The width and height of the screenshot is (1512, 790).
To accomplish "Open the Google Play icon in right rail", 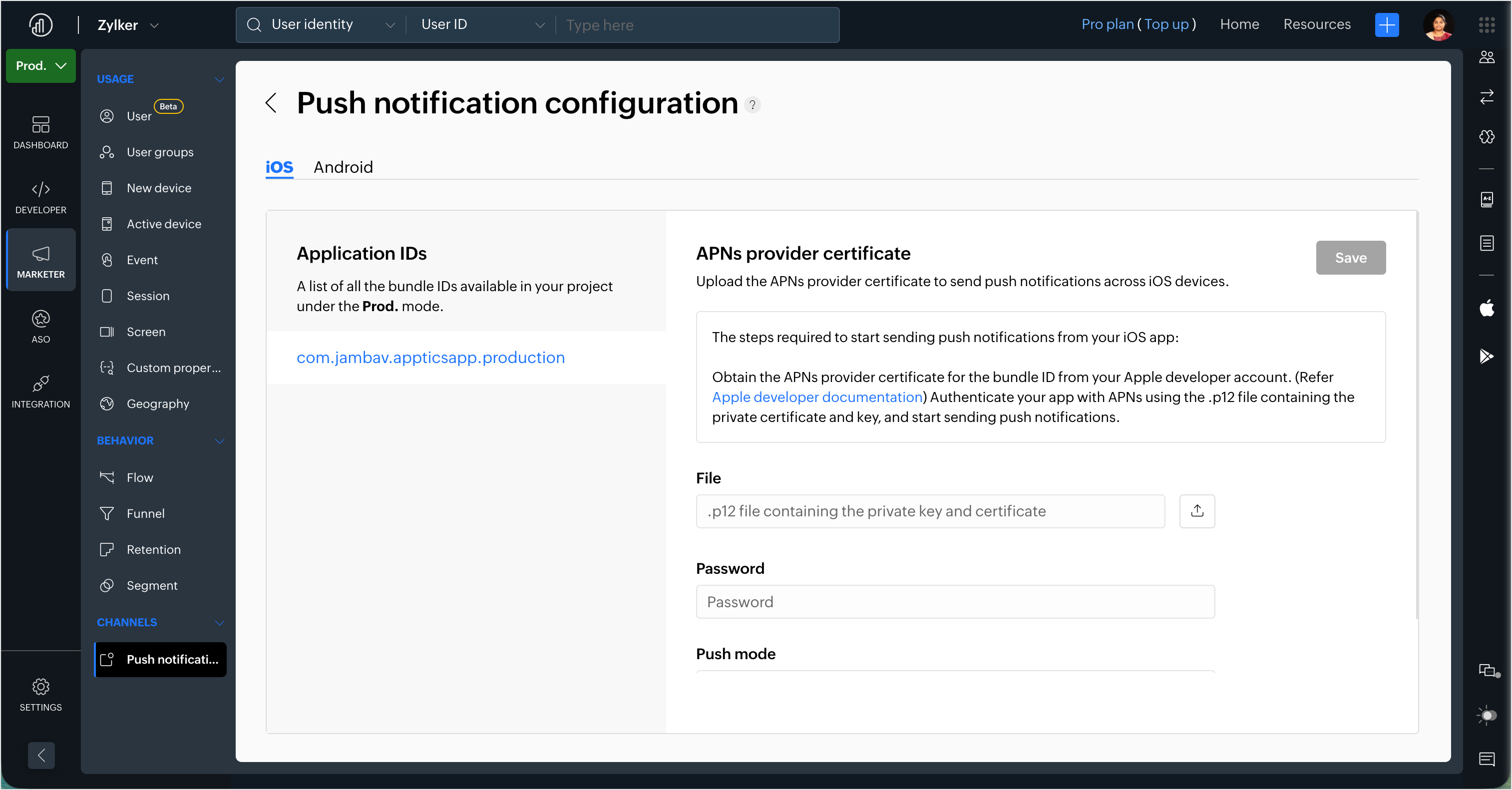I will coord(1486,356).
